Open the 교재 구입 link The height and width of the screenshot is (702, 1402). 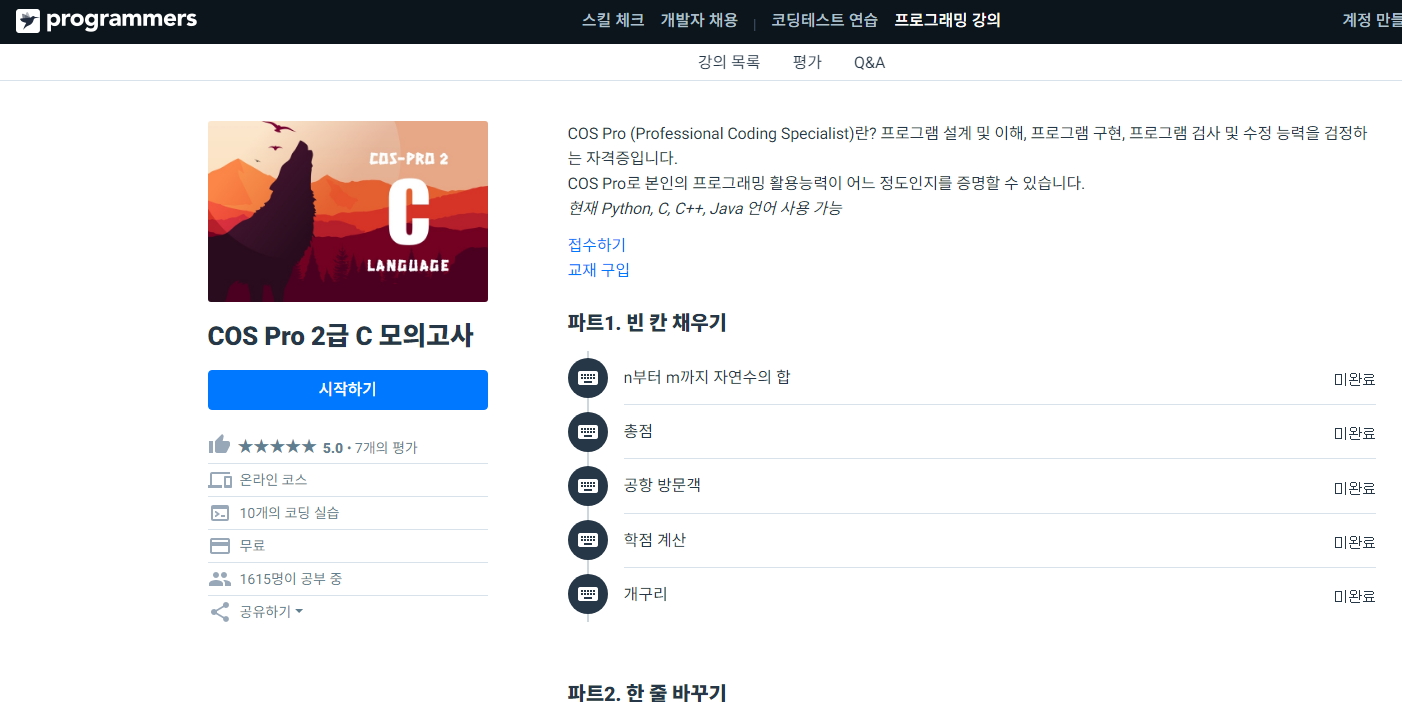pos(599,270)
